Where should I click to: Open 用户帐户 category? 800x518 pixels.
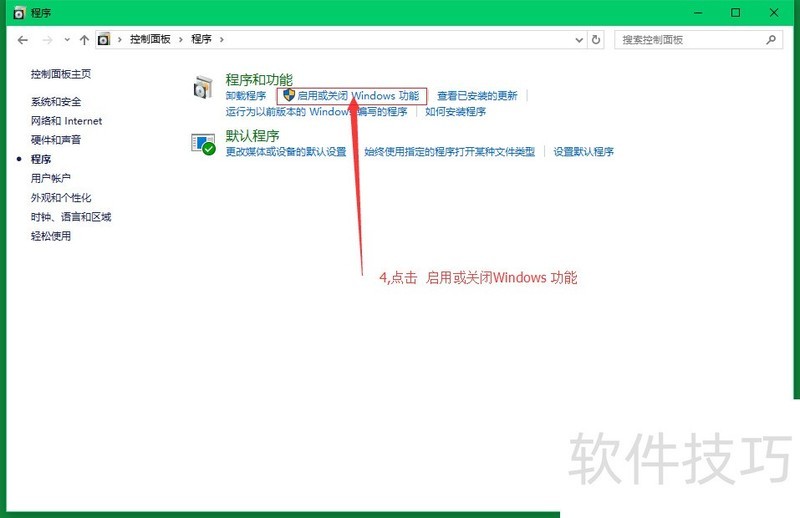click(x=51, y=178)
